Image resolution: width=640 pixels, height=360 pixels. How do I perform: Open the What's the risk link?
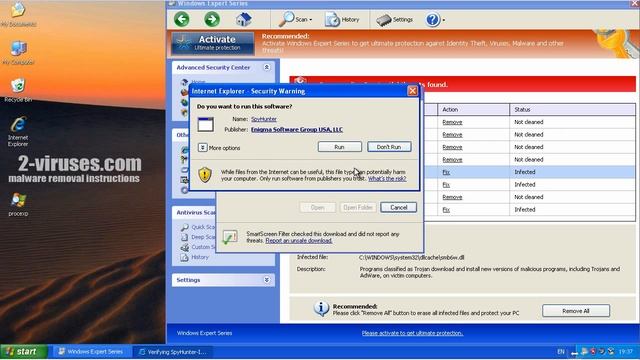pyautogui.click(x=387, y=179)
